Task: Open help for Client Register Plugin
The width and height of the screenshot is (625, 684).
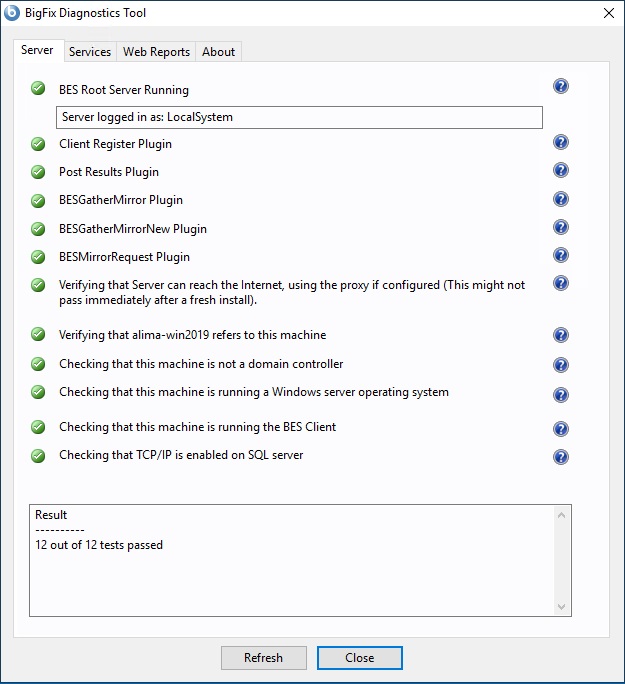Action: [561, 143]
